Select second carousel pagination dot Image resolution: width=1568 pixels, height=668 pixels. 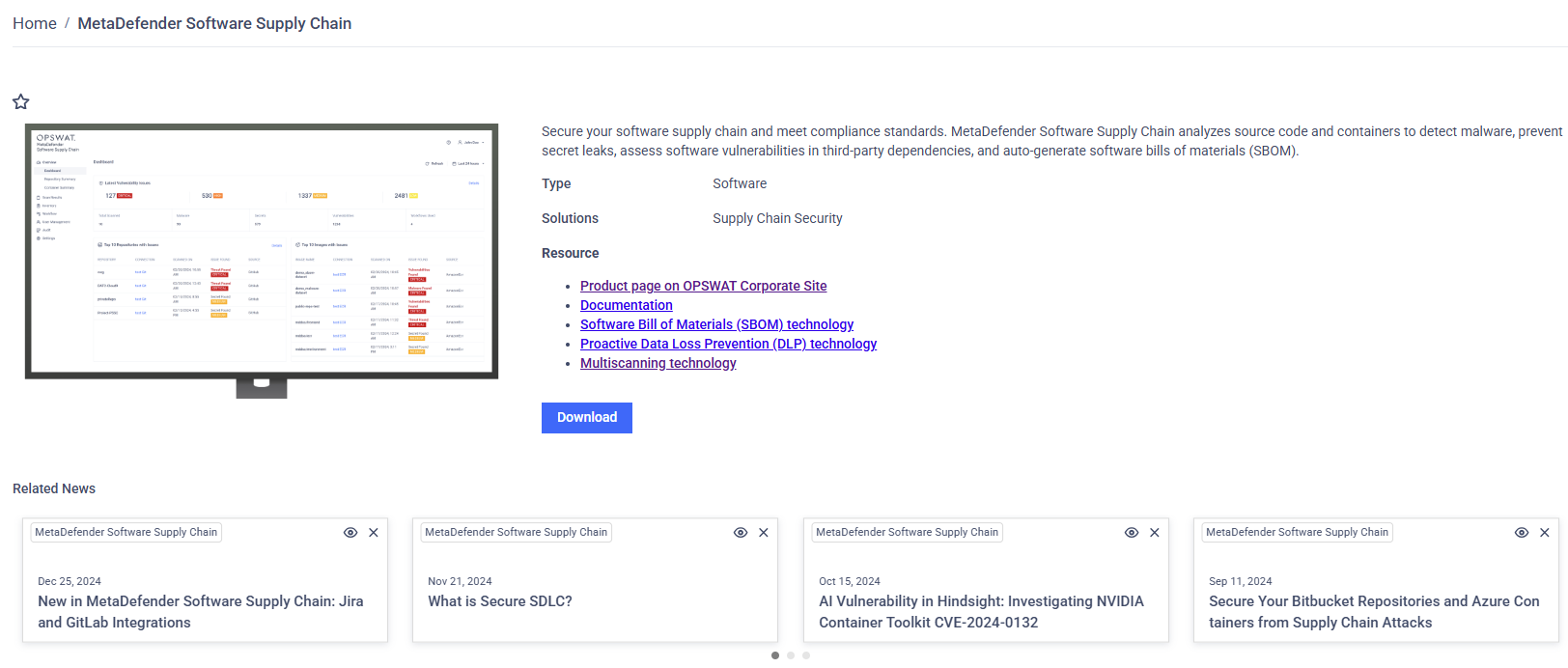click(x=791, y=655)
